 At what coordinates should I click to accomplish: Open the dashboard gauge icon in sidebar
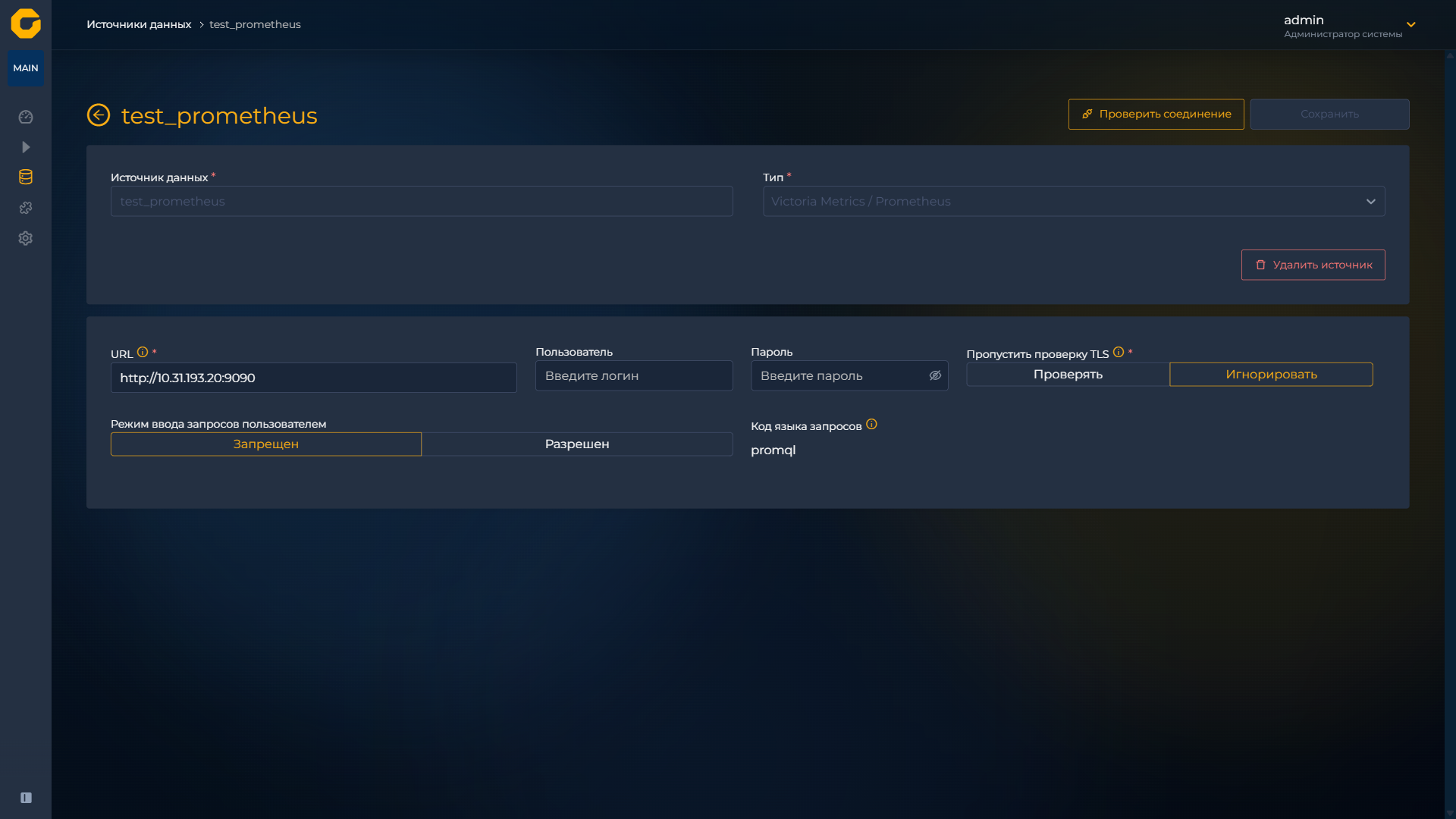pyautogui.click(x=26, y=117)
